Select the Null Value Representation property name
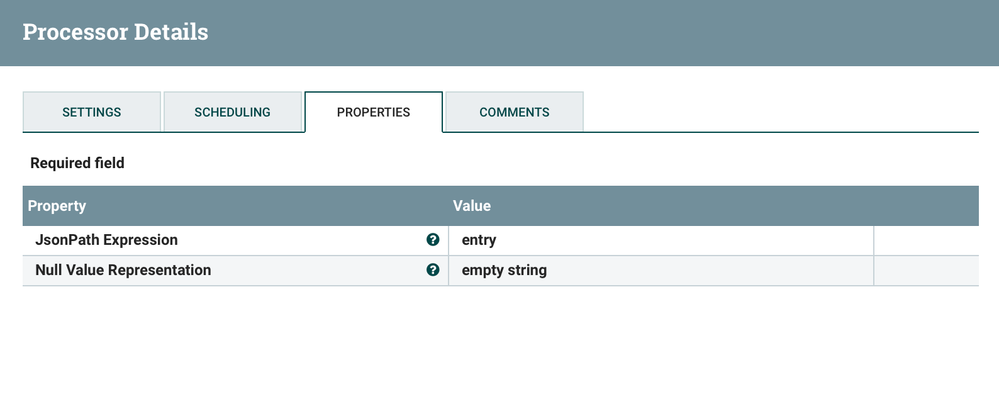 [x=123, y=270]
